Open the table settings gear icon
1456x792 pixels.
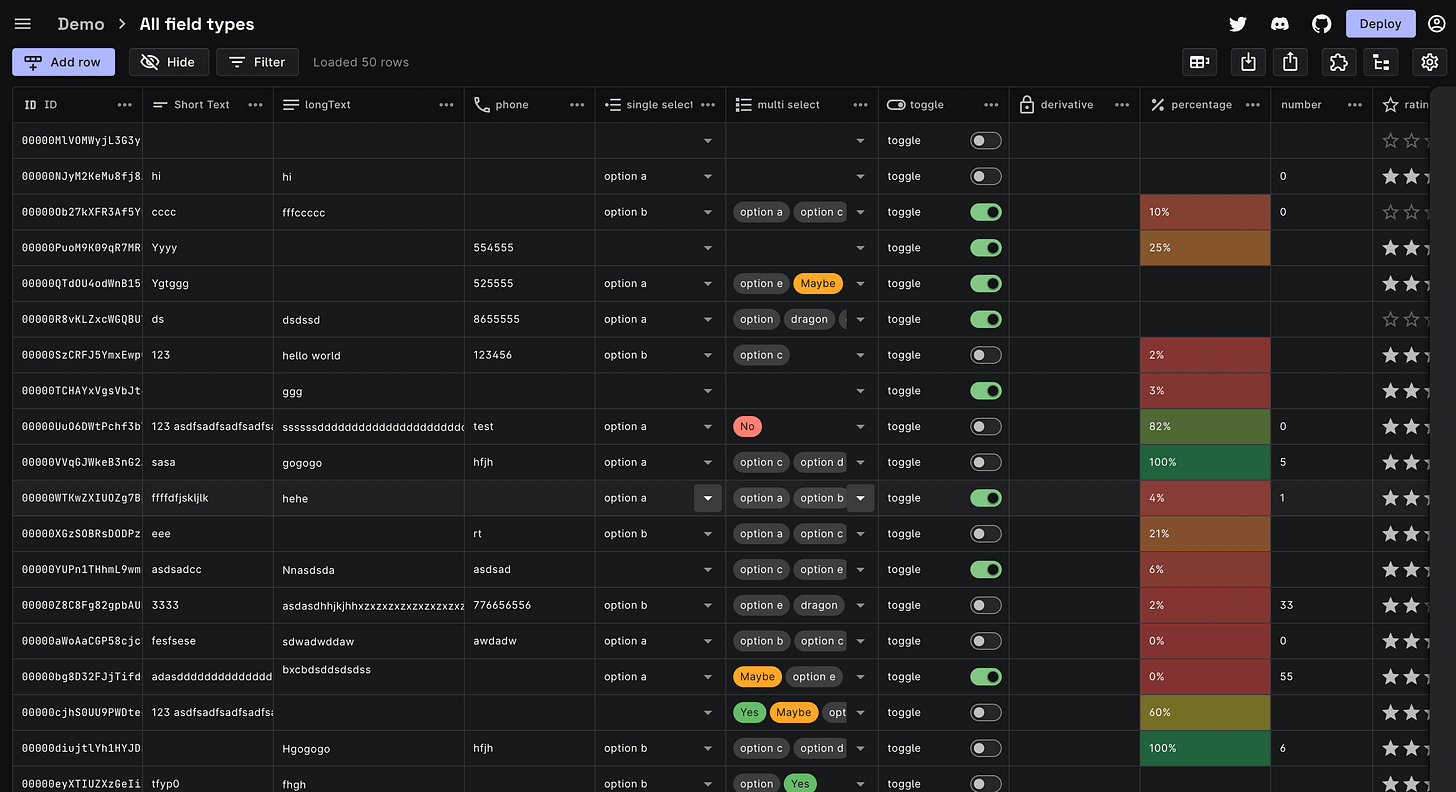tap(1430, 62)
